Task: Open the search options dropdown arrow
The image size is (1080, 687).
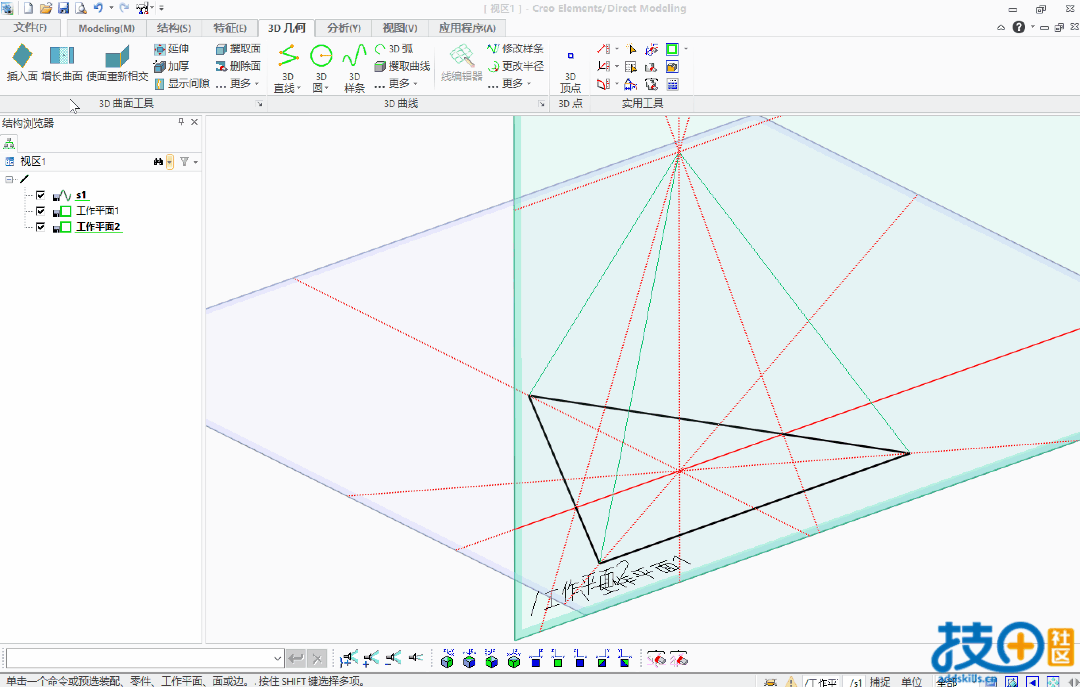Action: coord(170,162)
